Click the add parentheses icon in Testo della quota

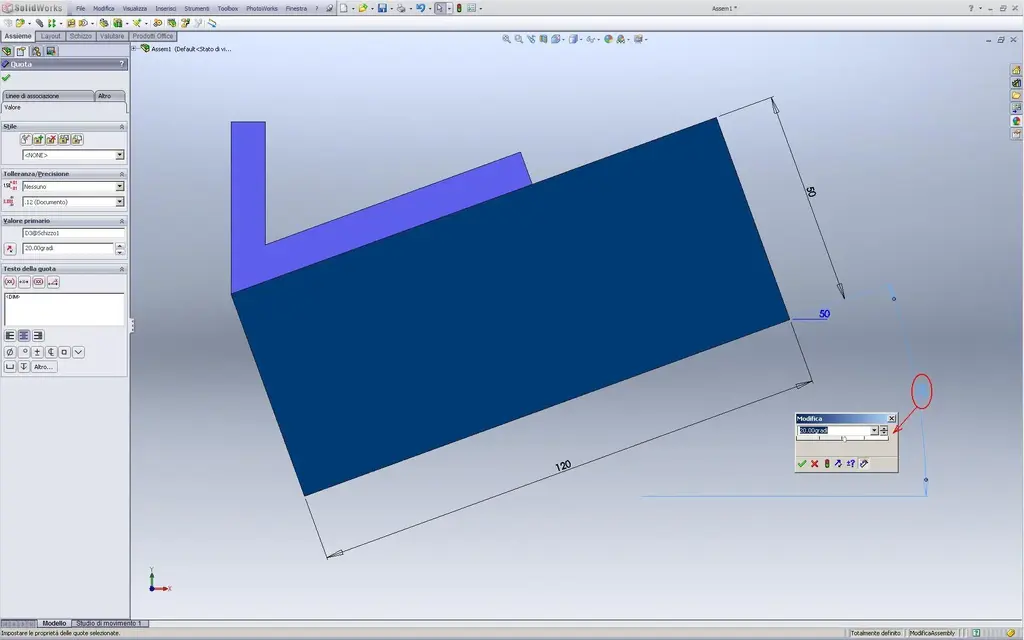(x=10, y=282)
